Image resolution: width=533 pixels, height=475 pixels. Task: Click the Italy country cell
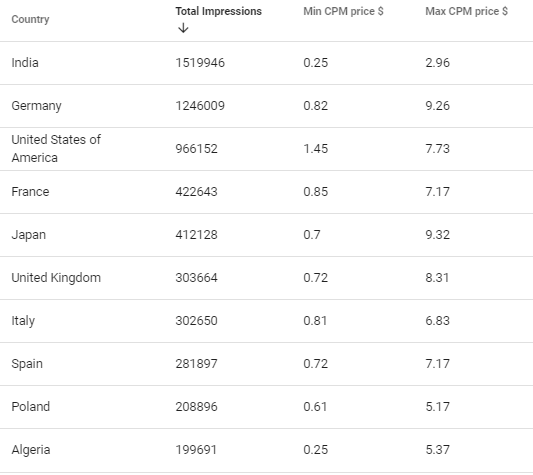click(23, 321)
